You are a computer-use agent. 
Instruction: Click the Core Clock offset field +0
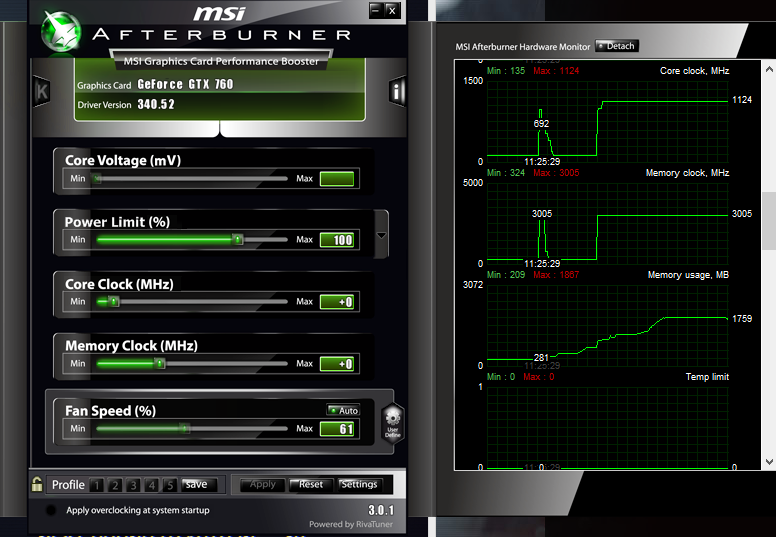pos(337,302)
